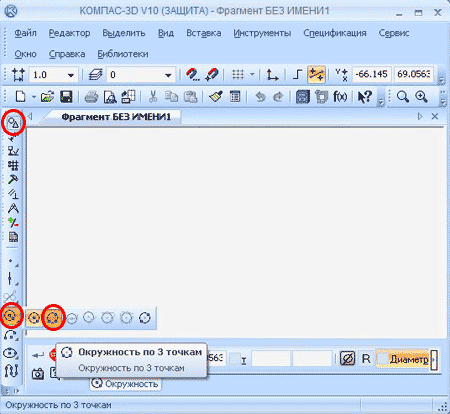This screenshot has width=450, height=414.
Task: Choose Circle by 3 points in flyout
Action: pos(53,318)
